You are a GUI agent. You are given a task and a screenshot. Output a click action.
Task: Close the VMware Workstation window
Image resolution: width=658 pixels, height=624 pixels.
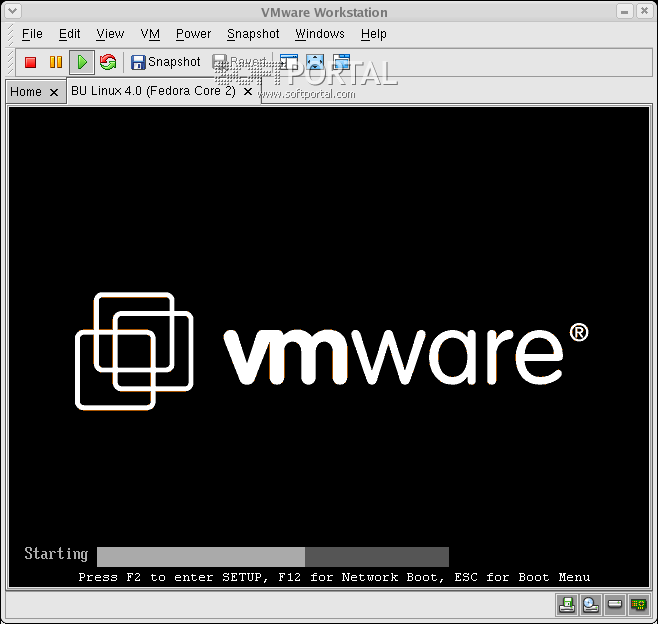pos(644,11)
